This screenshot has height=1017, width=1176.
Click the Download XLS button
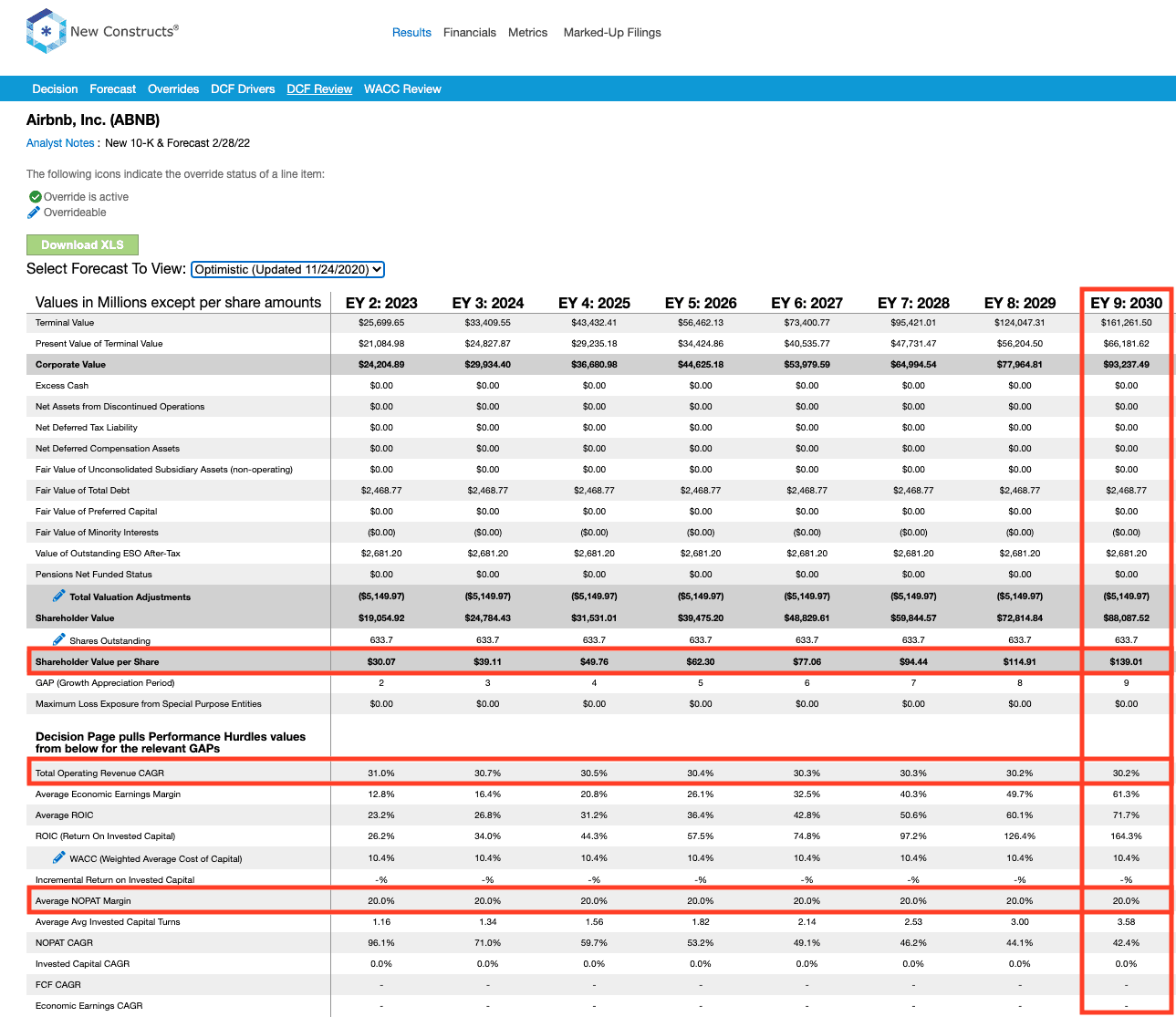pyautogui.click(x=82, y=244)
